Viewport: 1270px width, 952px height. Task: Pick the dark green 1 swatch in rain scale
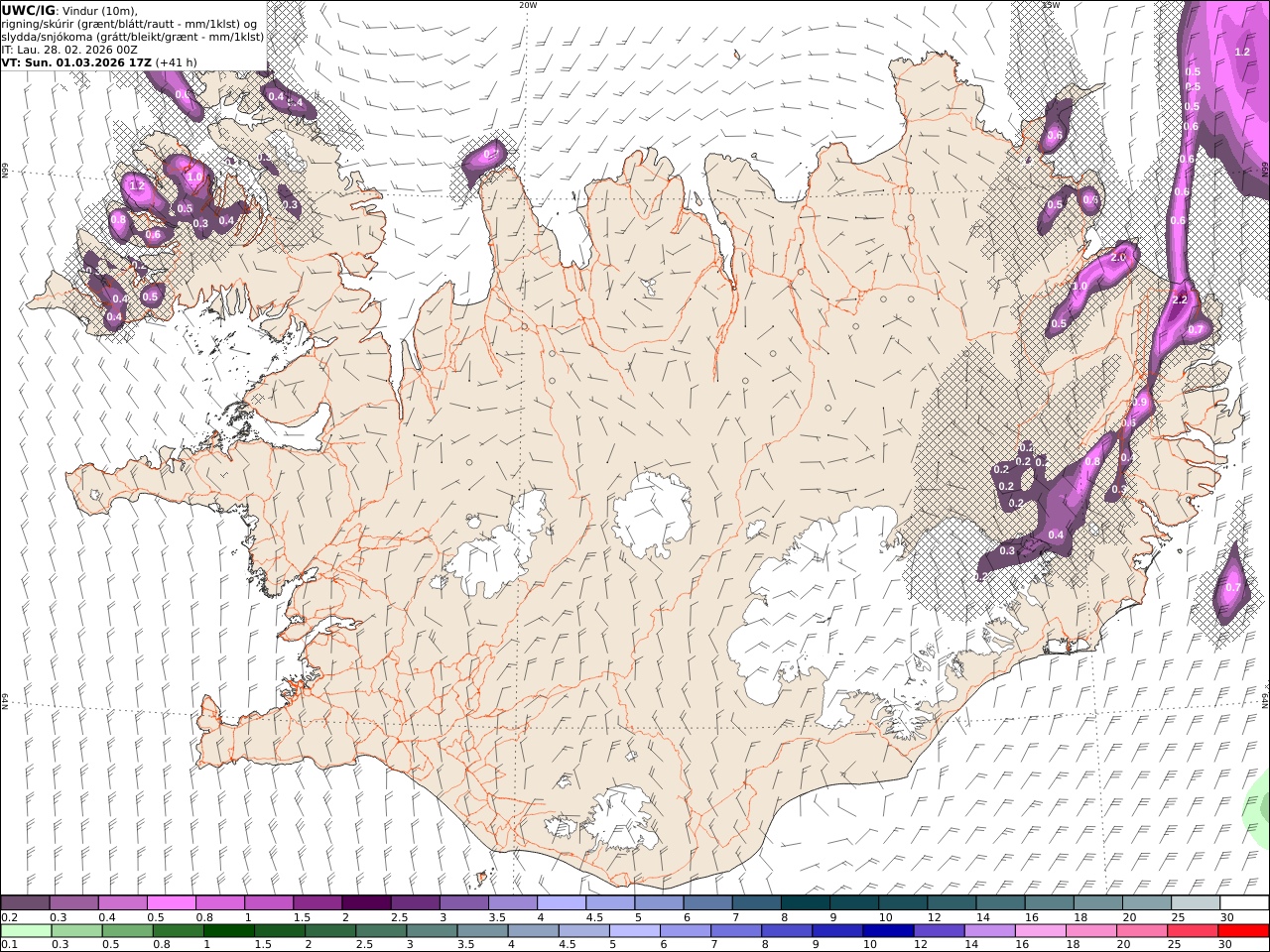(229, 931)
